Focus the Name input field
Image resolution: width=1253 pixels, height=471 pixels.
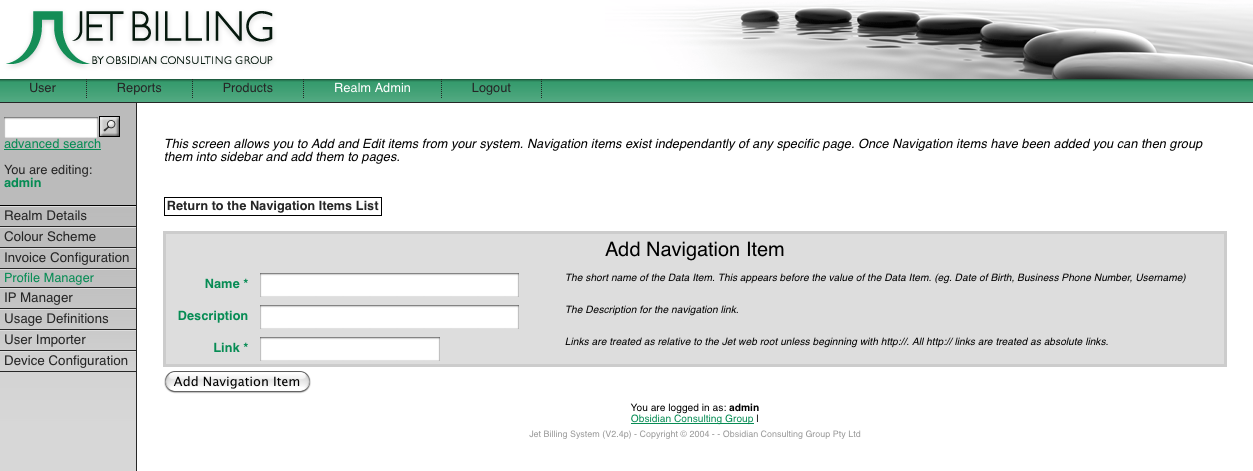point(389,285)
